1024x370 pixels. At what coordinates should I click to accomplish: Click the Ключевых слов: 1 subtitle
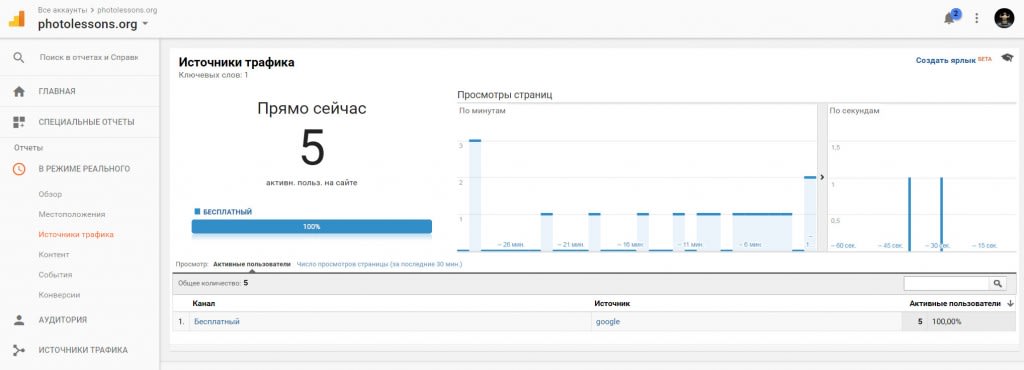pyautogui.click(x=213, y=75)
